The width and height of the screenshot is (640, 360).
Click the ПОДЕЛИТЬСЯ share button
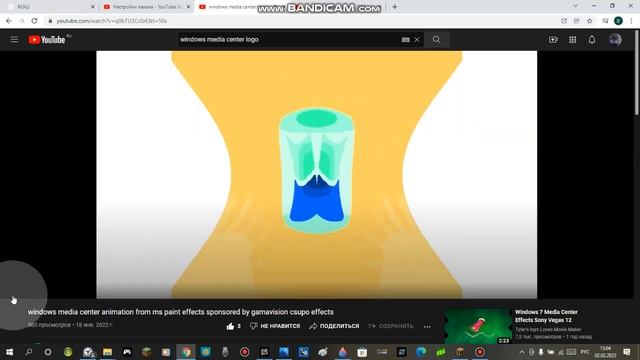[334, 326]
